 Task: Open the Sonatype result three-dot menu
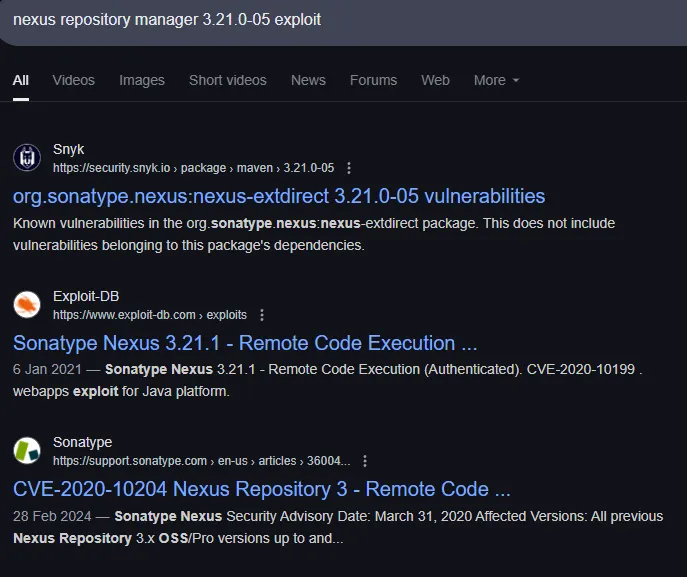click(x=365, y=461)
